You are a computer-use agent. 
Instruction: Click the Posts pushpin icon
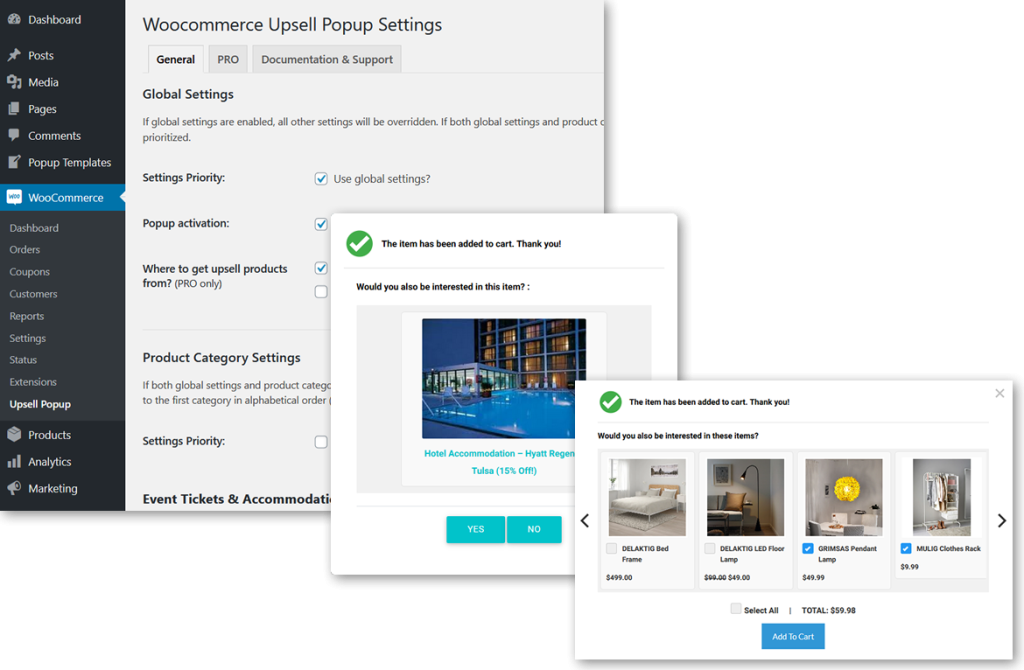(x=14, y=56)
